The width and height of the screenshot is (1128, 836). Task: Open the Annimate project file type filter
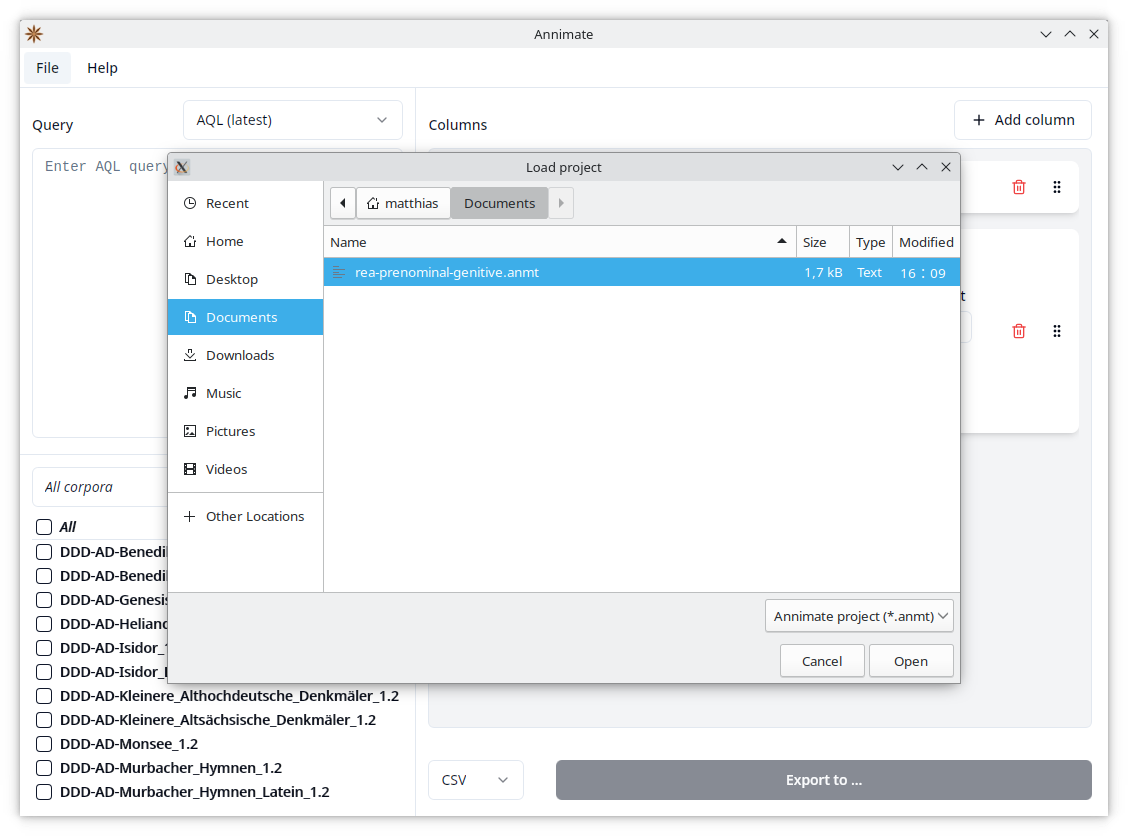coord(859,617)
